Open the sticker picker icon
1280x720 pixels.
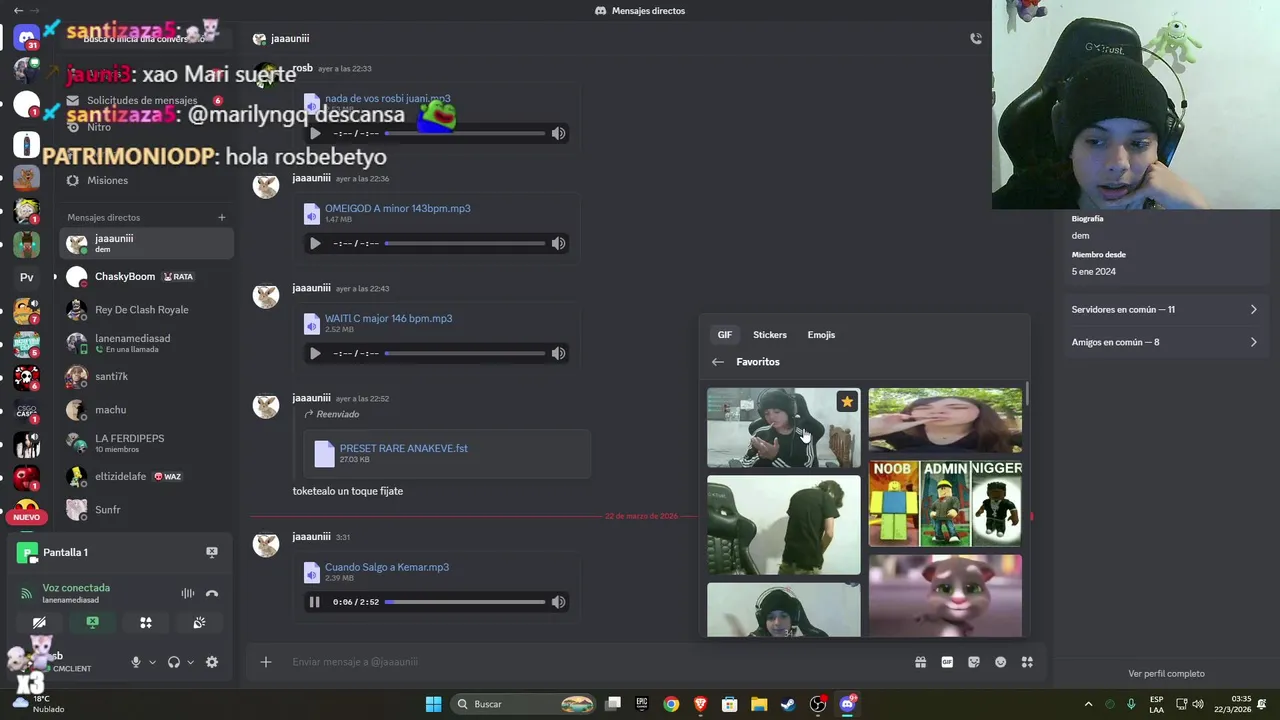tap(974, 662)
